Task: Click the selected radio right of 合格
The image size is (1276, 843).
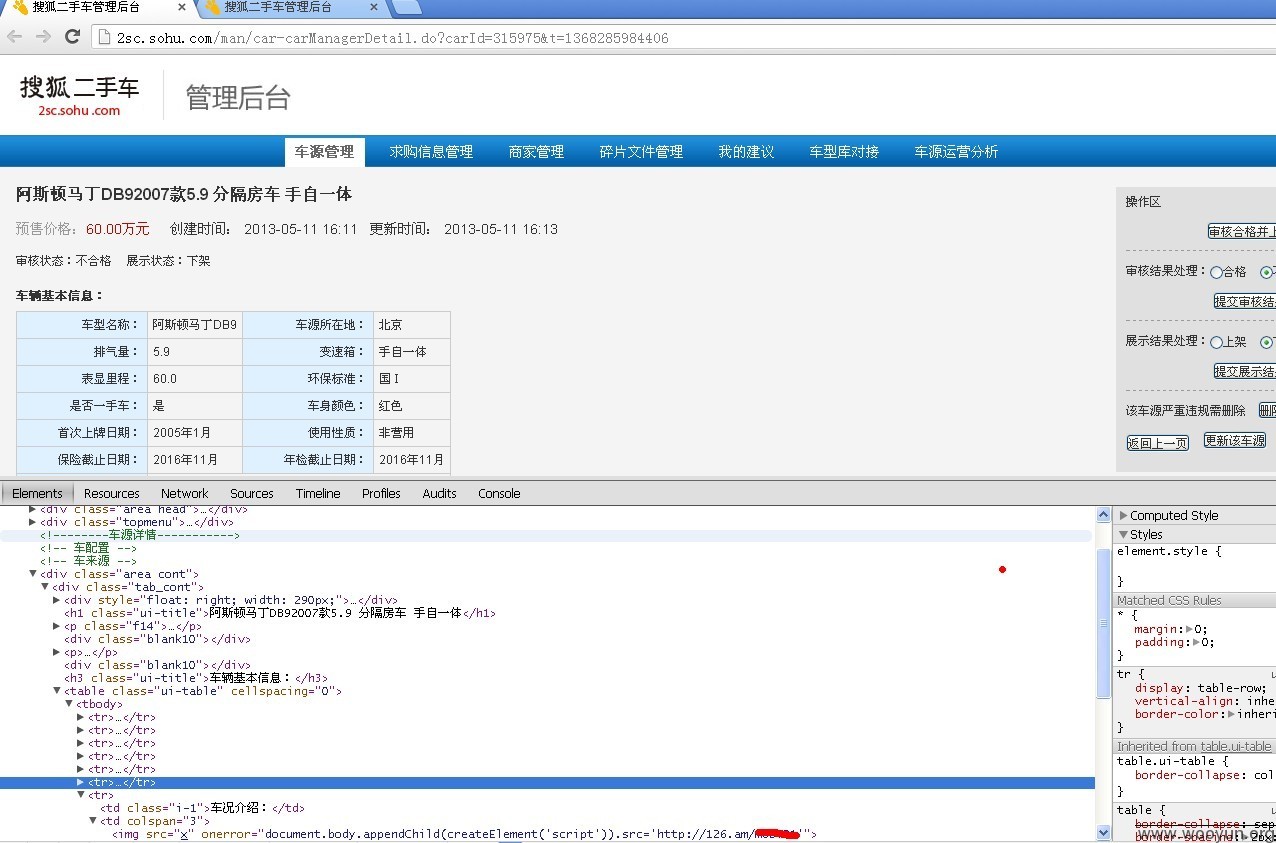Action: (1267, 272)
